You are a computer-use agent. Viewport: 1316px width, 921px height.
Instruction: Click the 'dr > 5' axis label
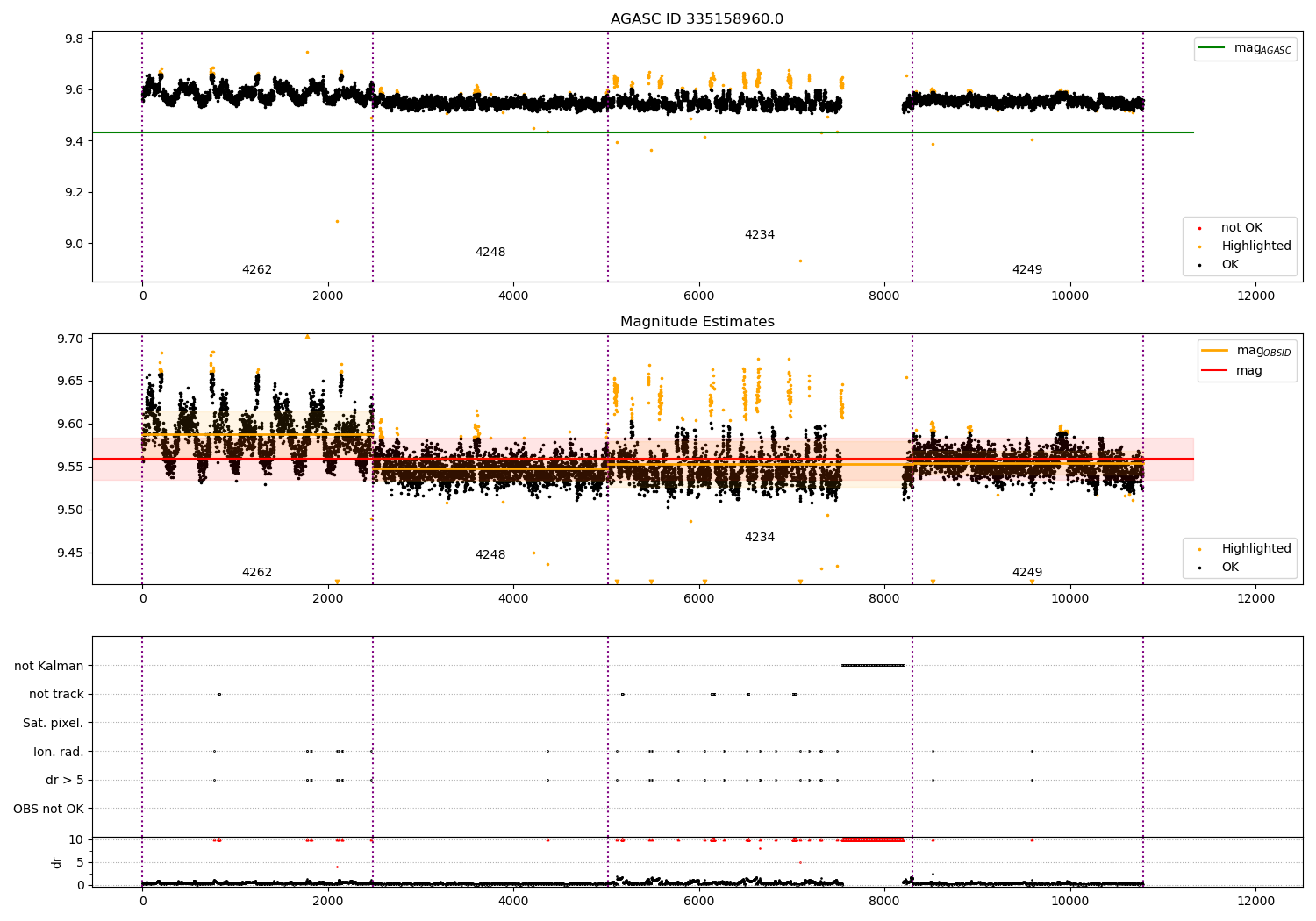pos(65,781)
